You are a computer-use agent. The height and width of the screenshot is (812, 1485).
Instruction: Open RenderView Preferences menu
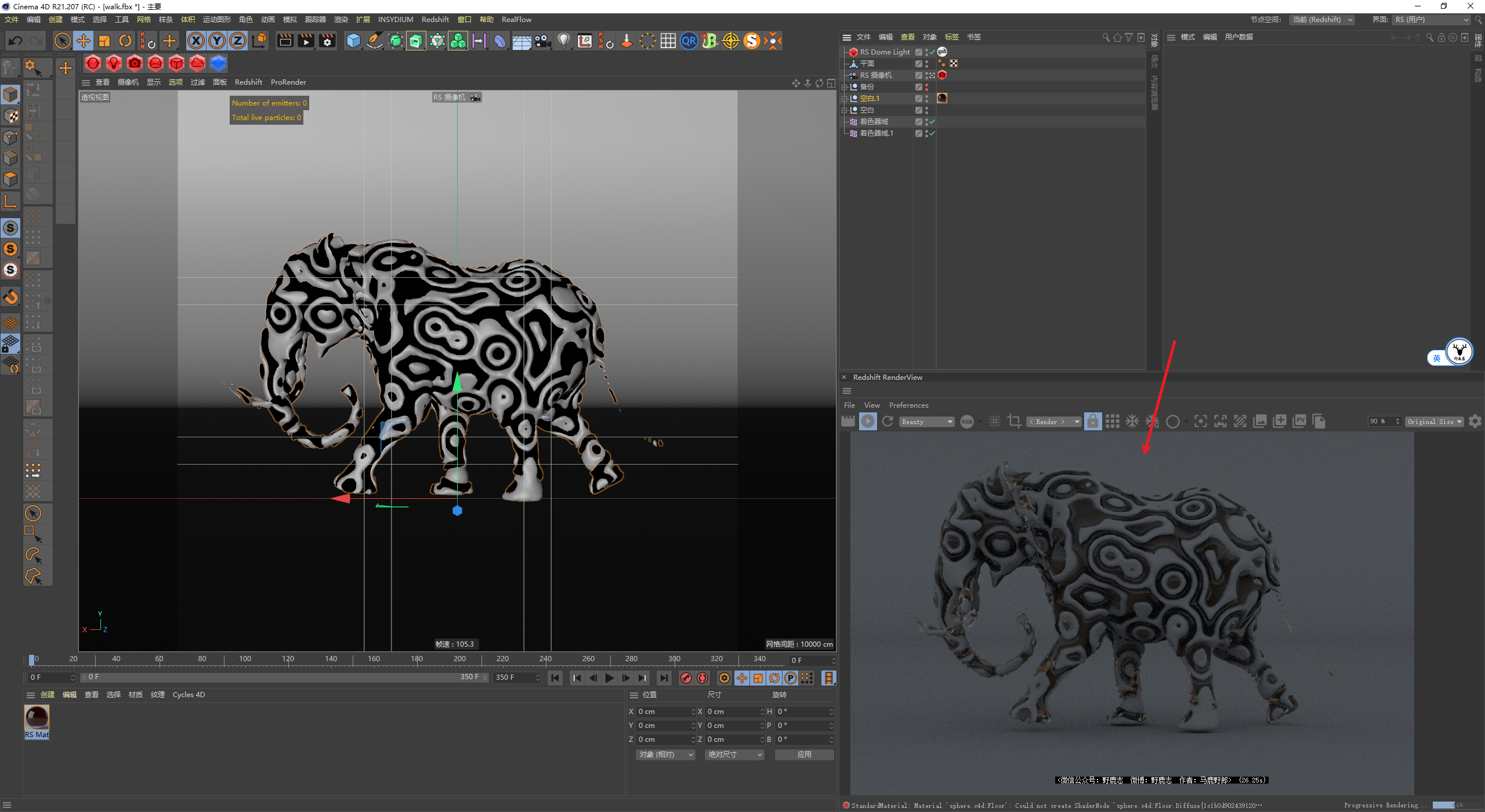(x=908, y=405)
